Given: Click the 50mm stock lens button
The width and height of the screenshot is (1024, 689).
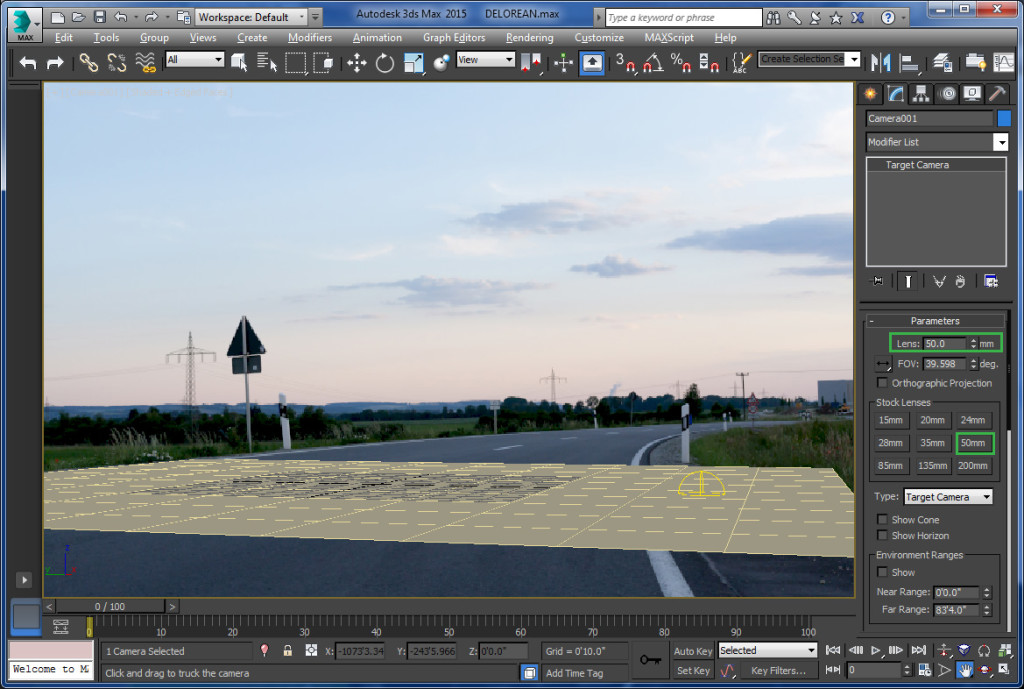Looking at the screenshot, I should 972,443.
